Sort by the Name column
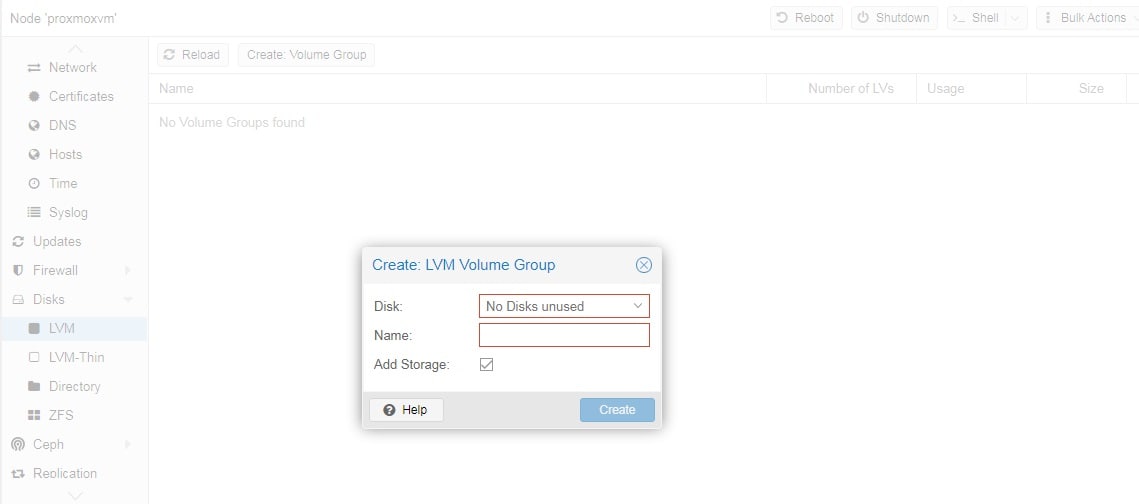Image resolution: width=1139 pixels, height=504 pixels. (458, 89)
